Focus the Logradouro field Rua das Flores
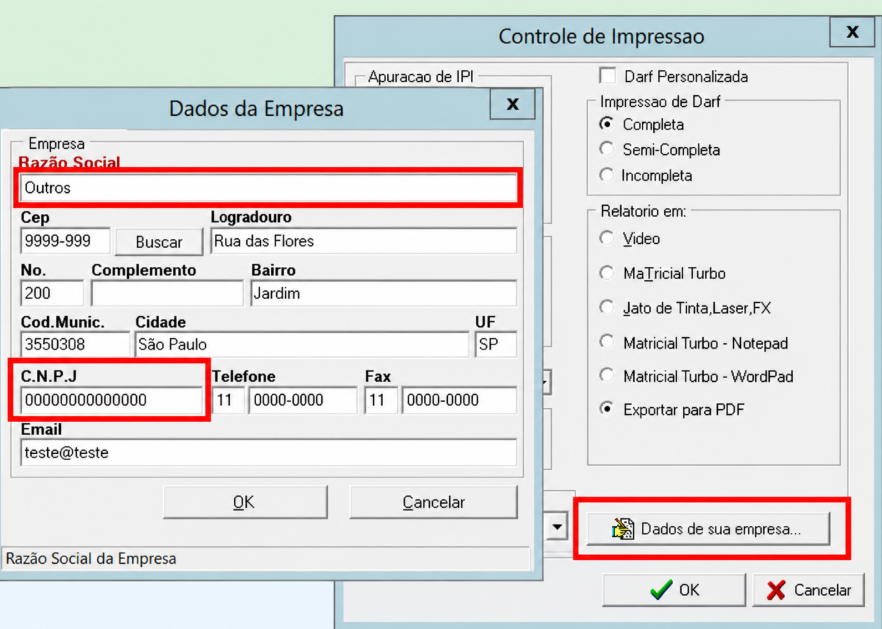 pos(363,241)
